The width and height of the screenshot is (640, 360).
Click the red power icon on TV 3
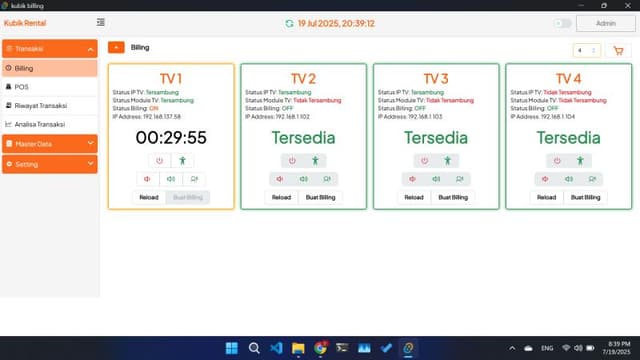[x=424, y=161]
